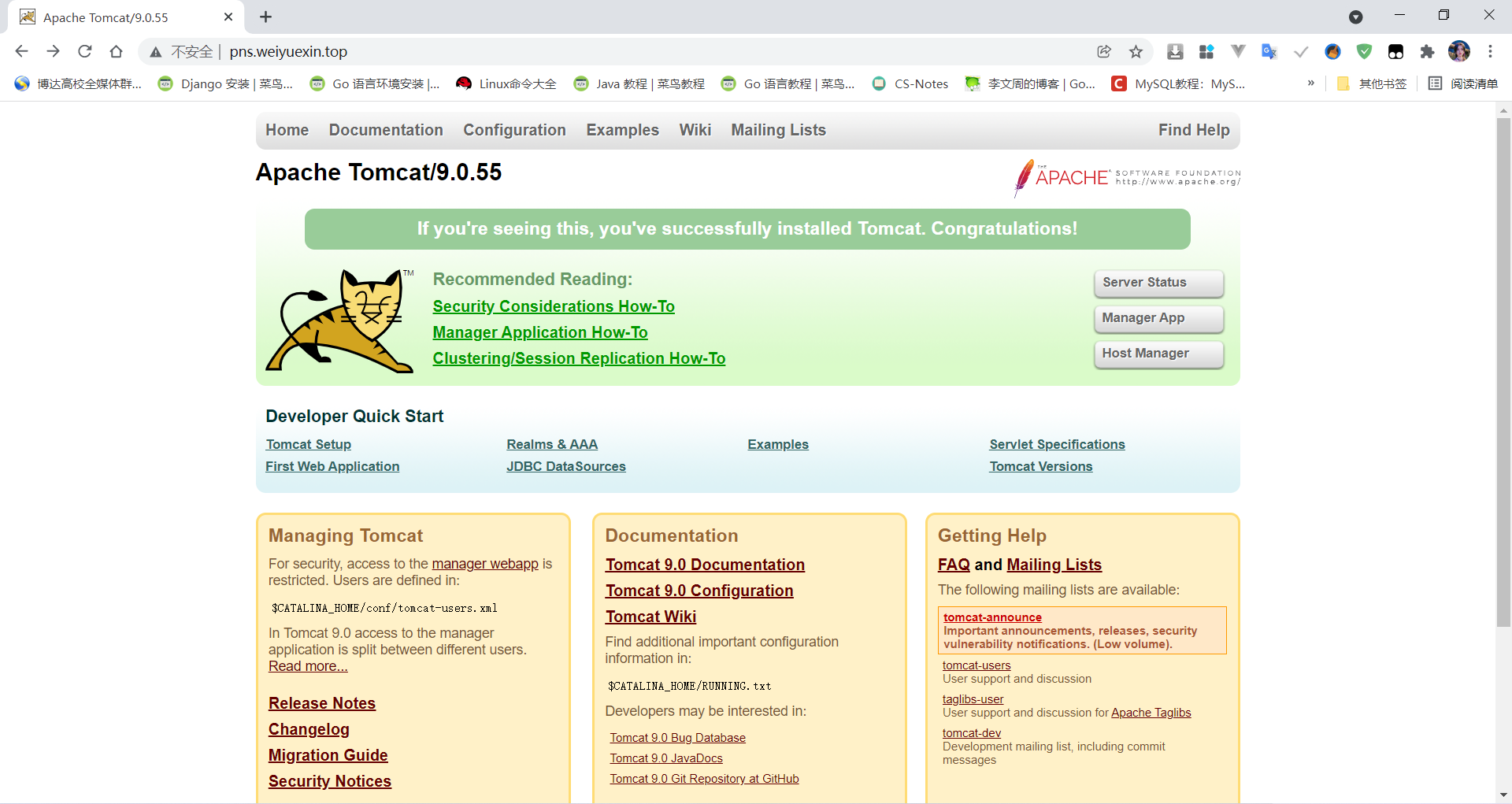Image resolution: width=1512 pixels, height=804 pixels.
Task: Open the Apache Taglibs link
Action: [x=1151, y=713]
